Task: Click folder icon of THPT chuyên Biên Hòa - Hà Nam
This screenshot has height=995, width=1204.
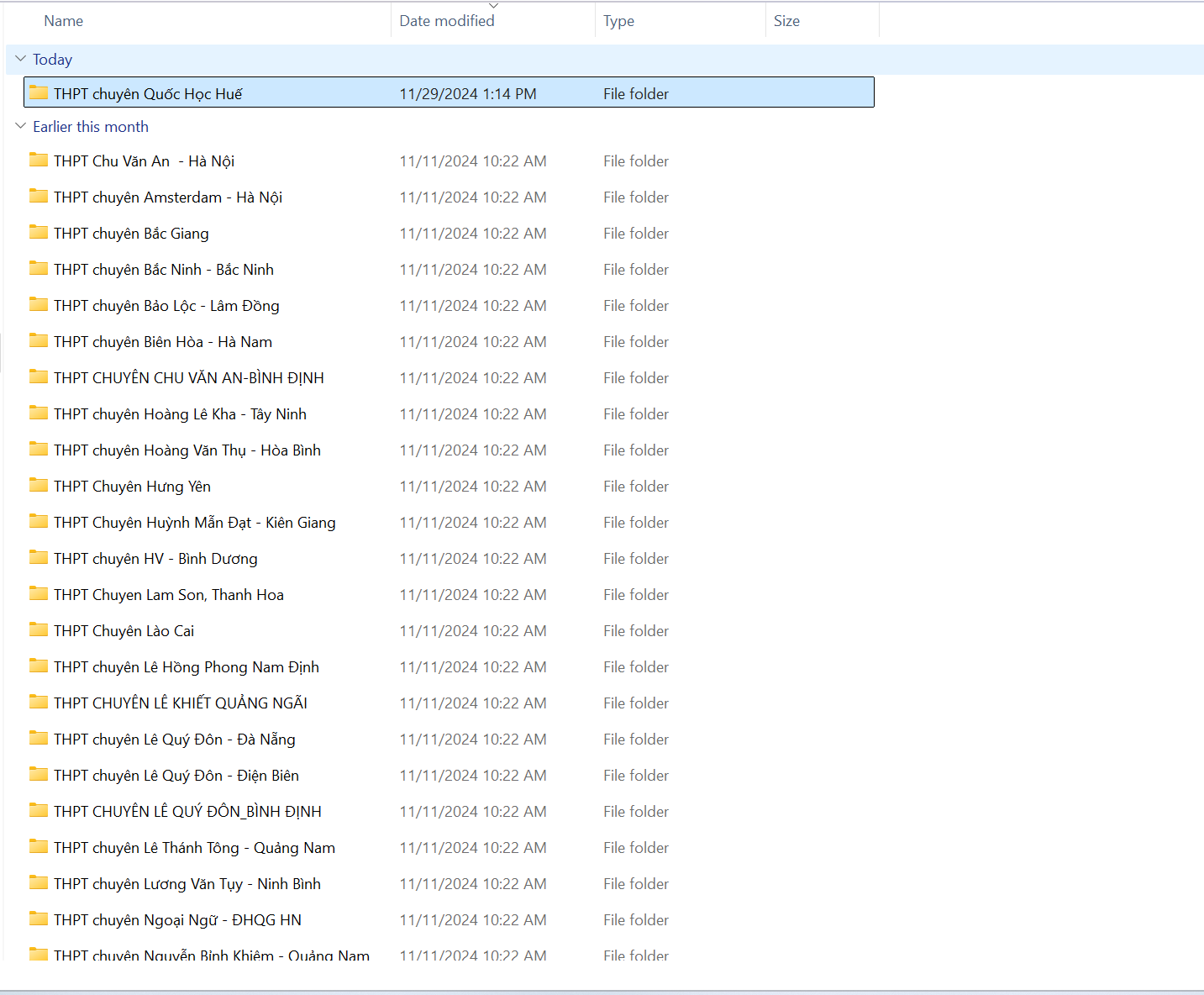Action: point(39,340)
